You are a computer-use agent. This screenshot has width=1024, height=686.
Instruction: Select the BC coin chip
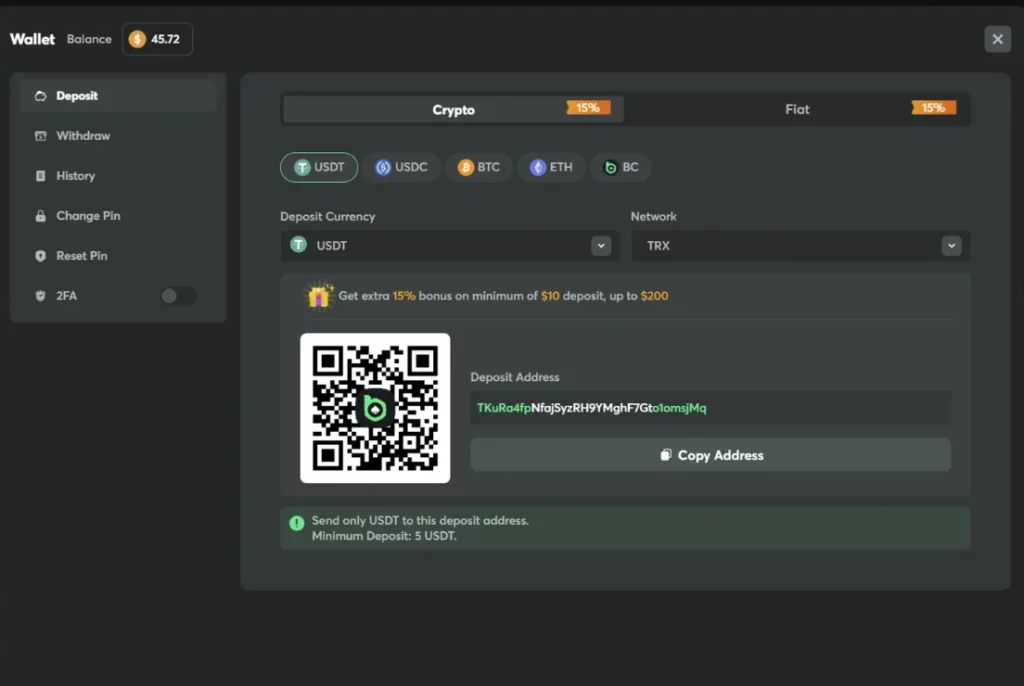coord(621,167)
